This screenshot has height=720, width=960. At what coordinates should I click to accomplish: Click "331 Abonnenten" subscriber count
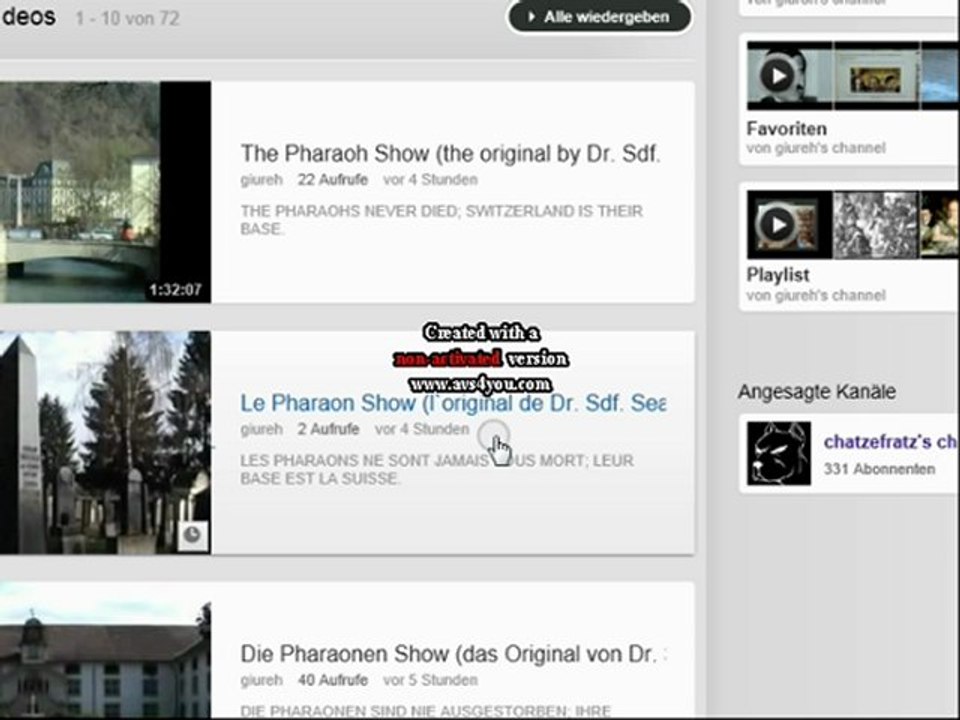(x=879, y=469)
